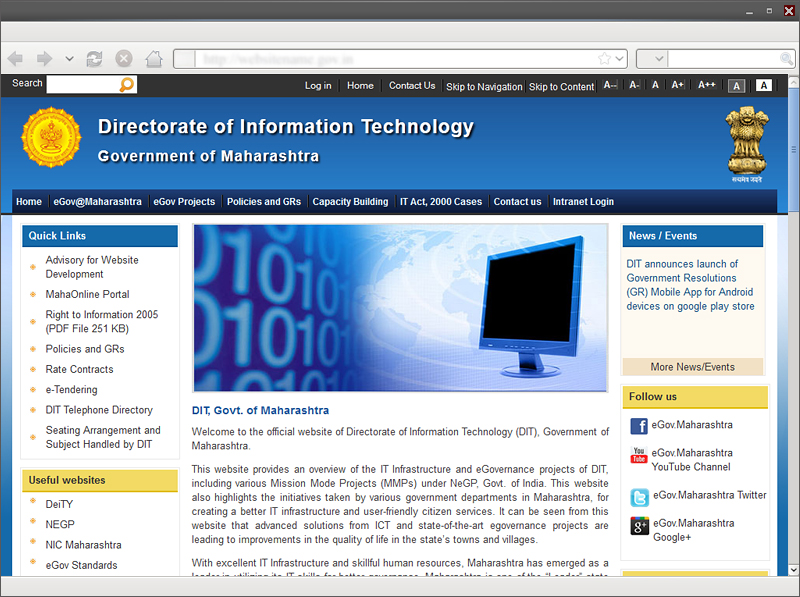Click the Google+ icon in Follow us
800x597 pixels.
tap(639, 526)
